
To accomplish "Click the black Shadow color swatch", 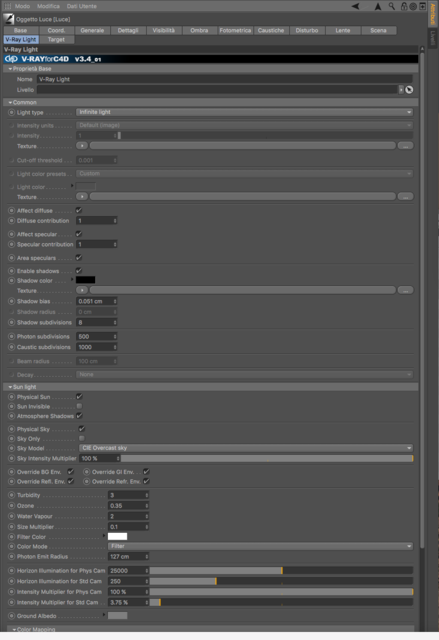I will [x=86, y=280].
